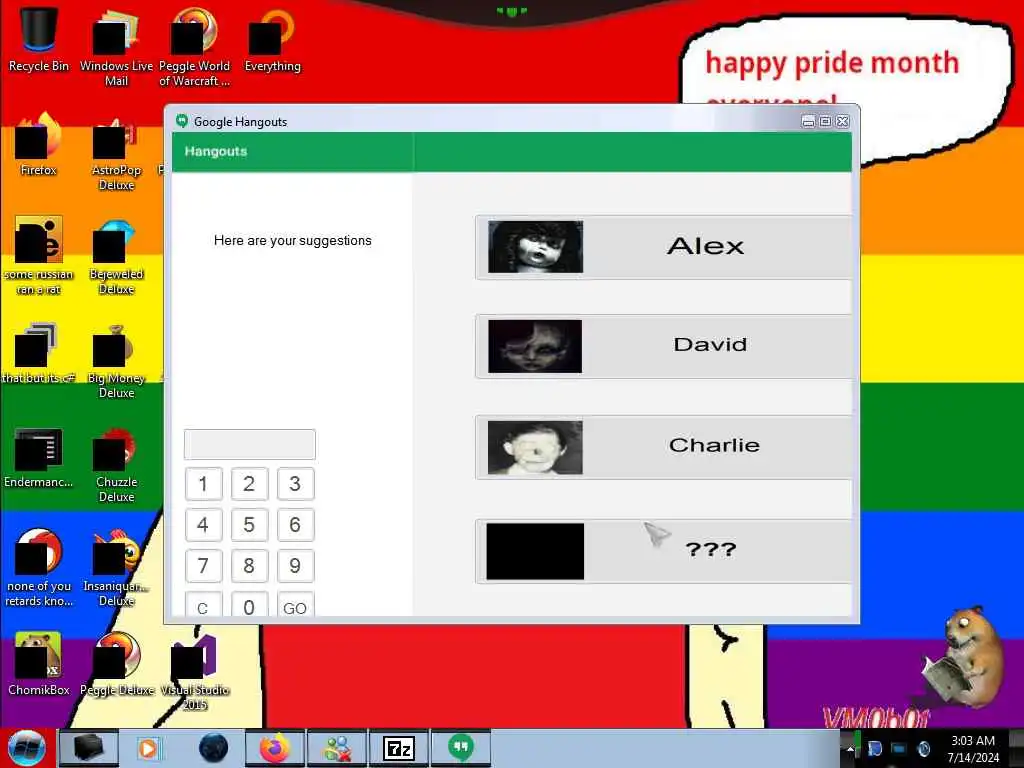Click the Windows Start orb

pos(26,748)
